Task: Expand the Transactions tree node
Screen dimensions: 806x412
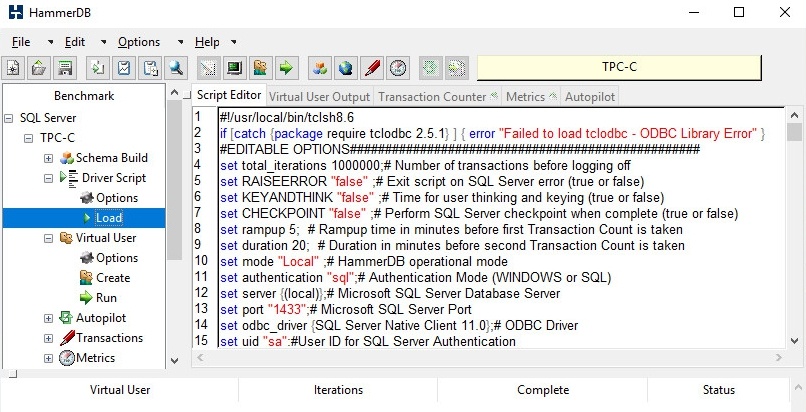Action: (48, 339)
